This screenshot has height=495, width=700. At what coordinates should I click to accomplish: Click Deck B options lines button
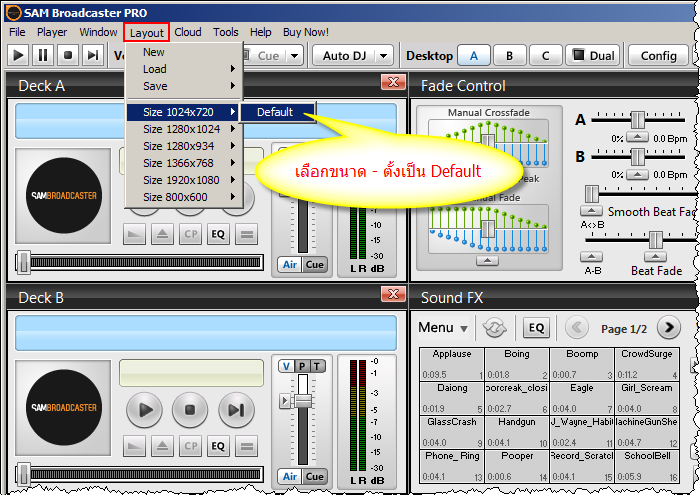246,446
